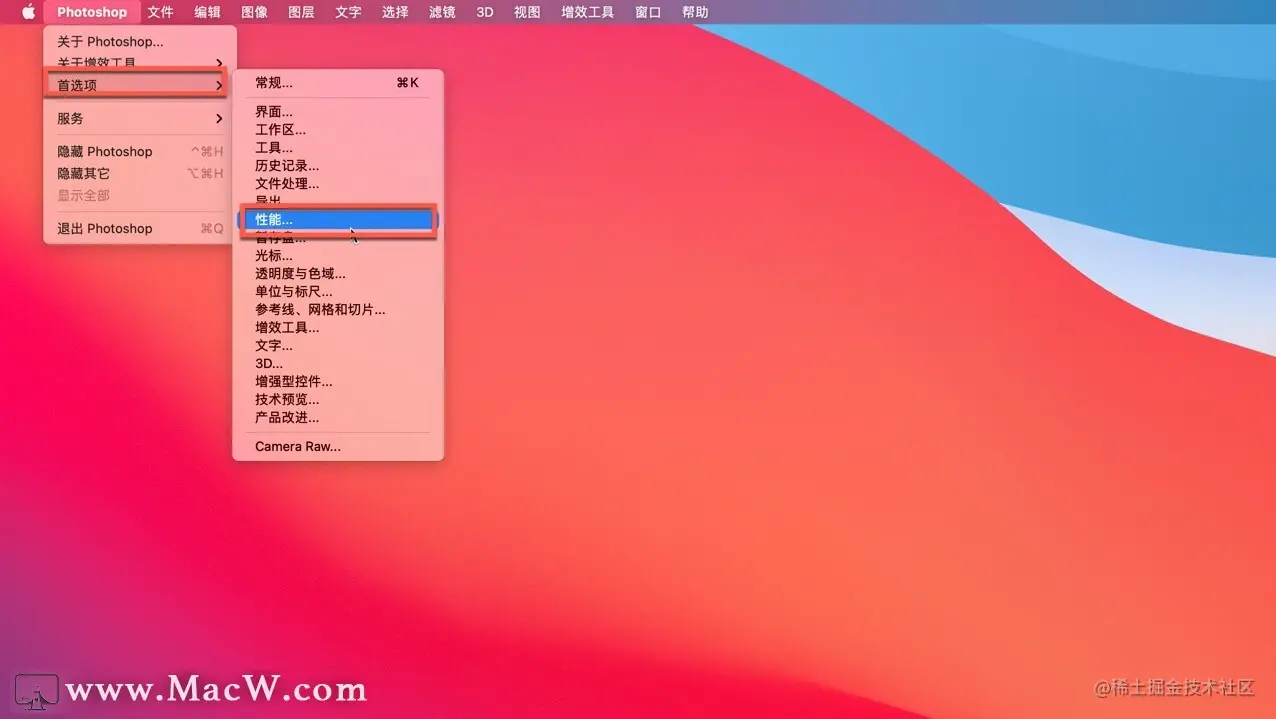This screenshot has width=1276, height=719.
Task: Open 增效工具... in preferences submenu
Action: [x=338, y=327]
